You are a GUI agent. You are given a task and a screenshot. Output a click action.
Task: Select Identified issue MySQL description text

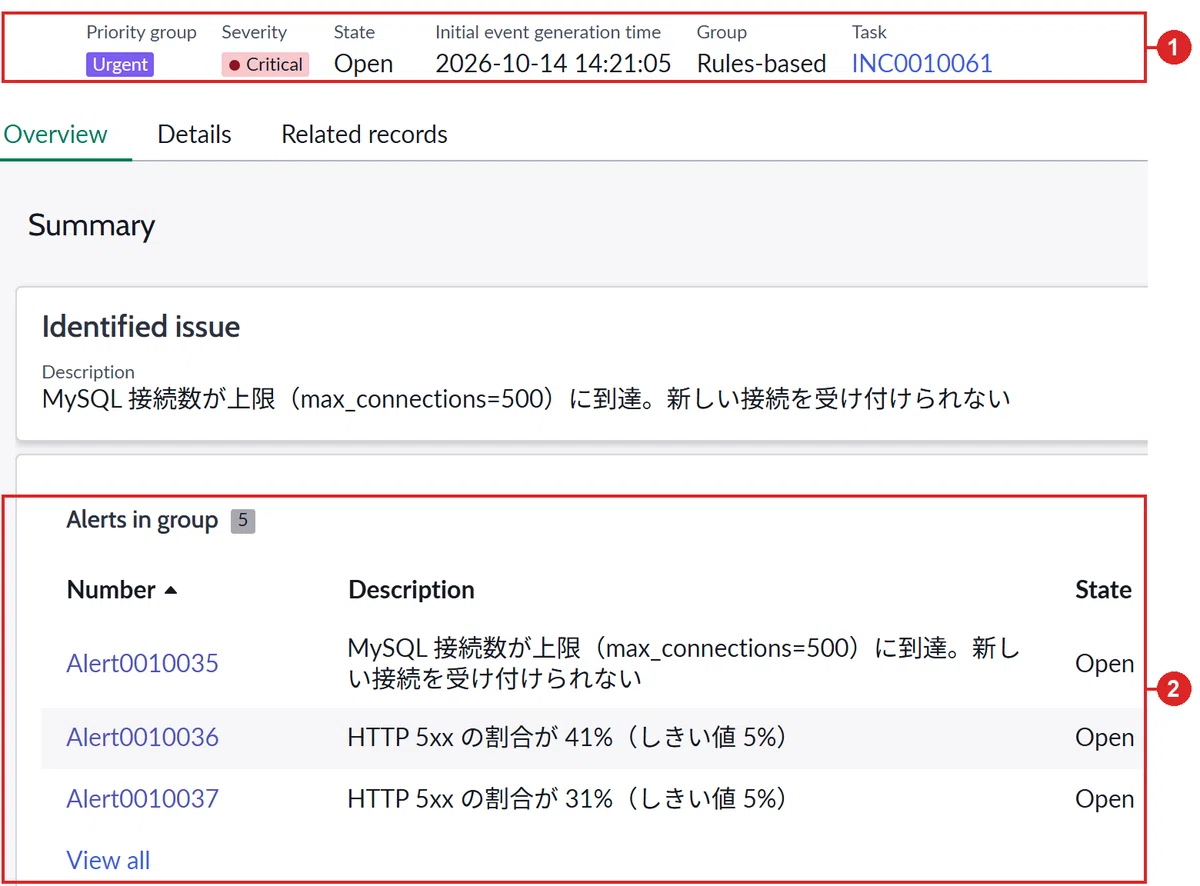526,399
